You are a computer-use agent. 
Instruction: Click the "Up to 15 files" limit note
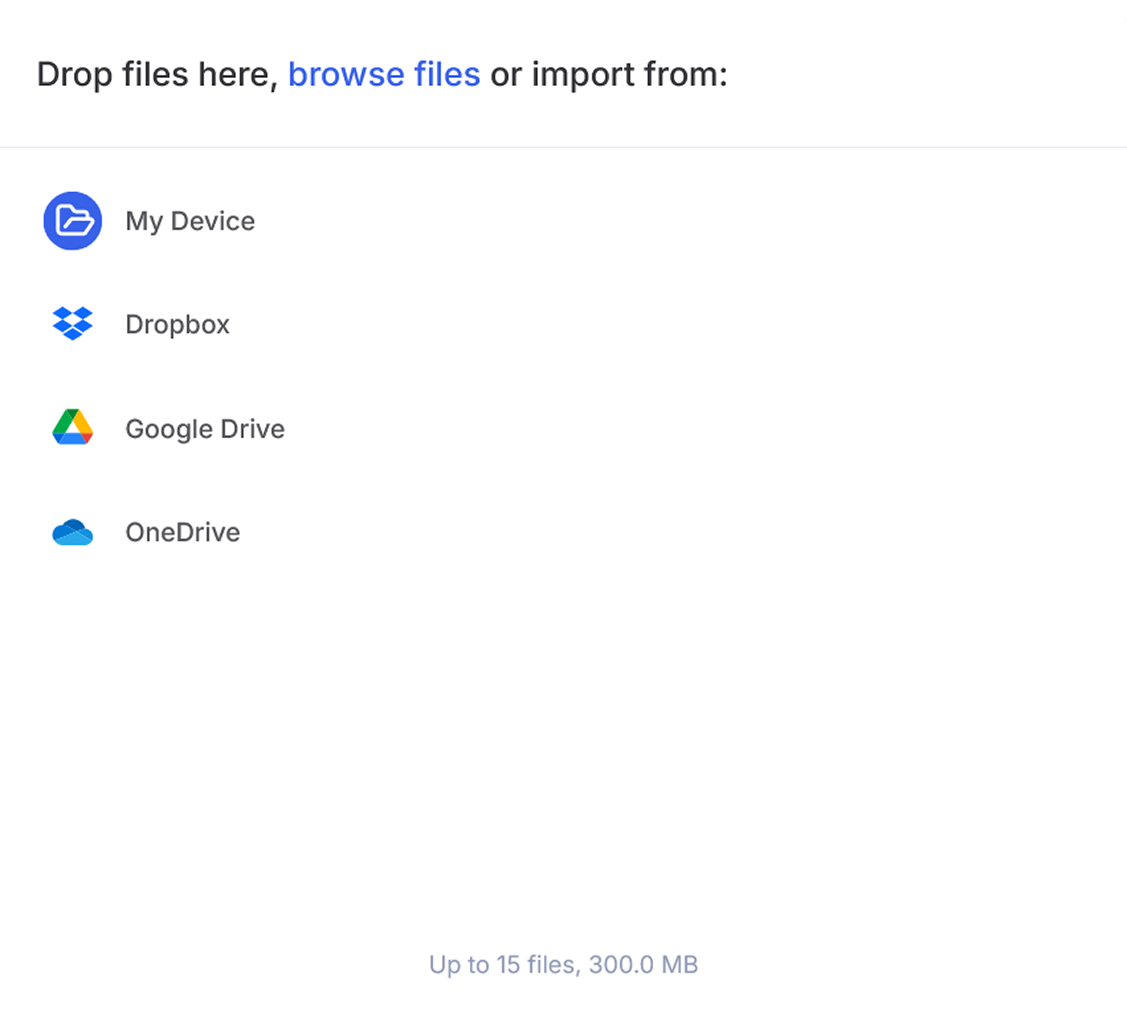503,965
